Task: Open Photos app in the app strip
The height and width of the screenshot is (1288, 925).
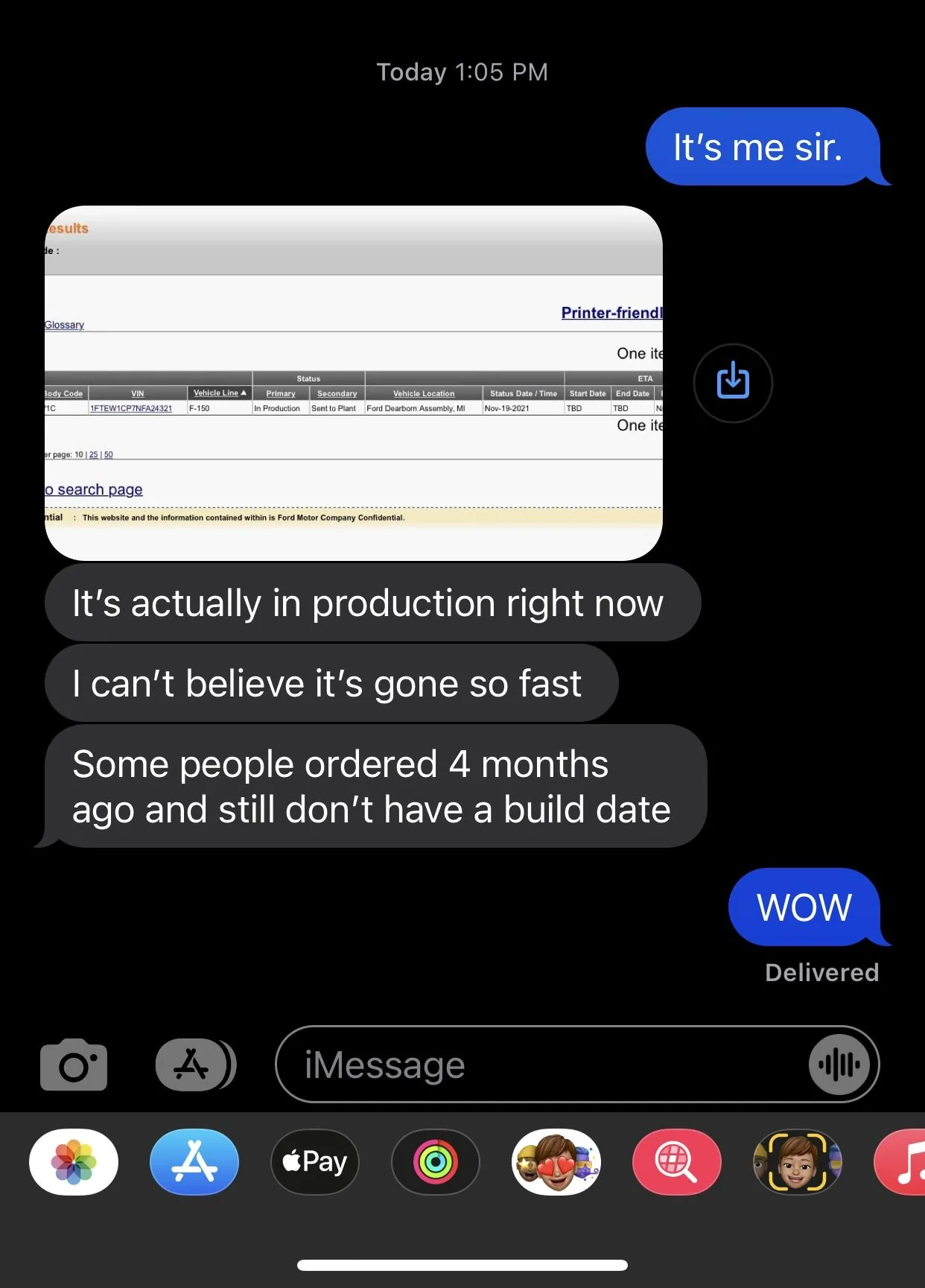Action: pyautogui.click(x=74, y=1162)
